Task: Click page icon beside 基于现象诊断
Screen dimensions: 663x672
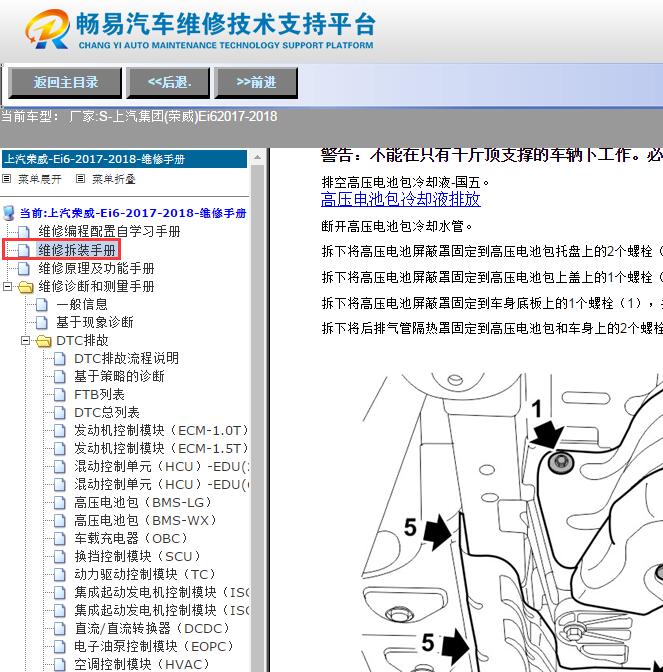Action: (x=42, y=322)
